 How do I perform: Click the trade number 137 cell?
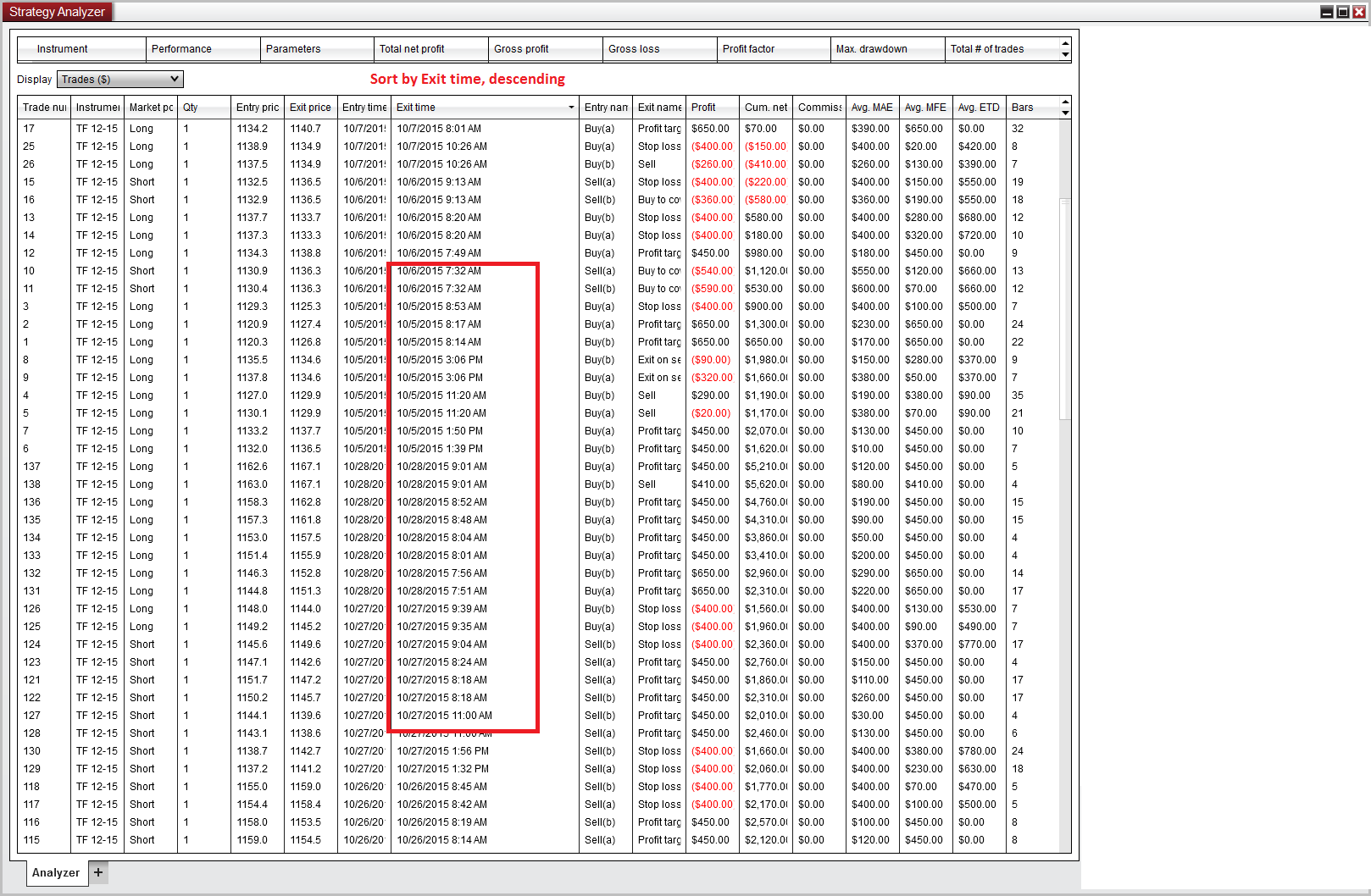pos(44,467)
